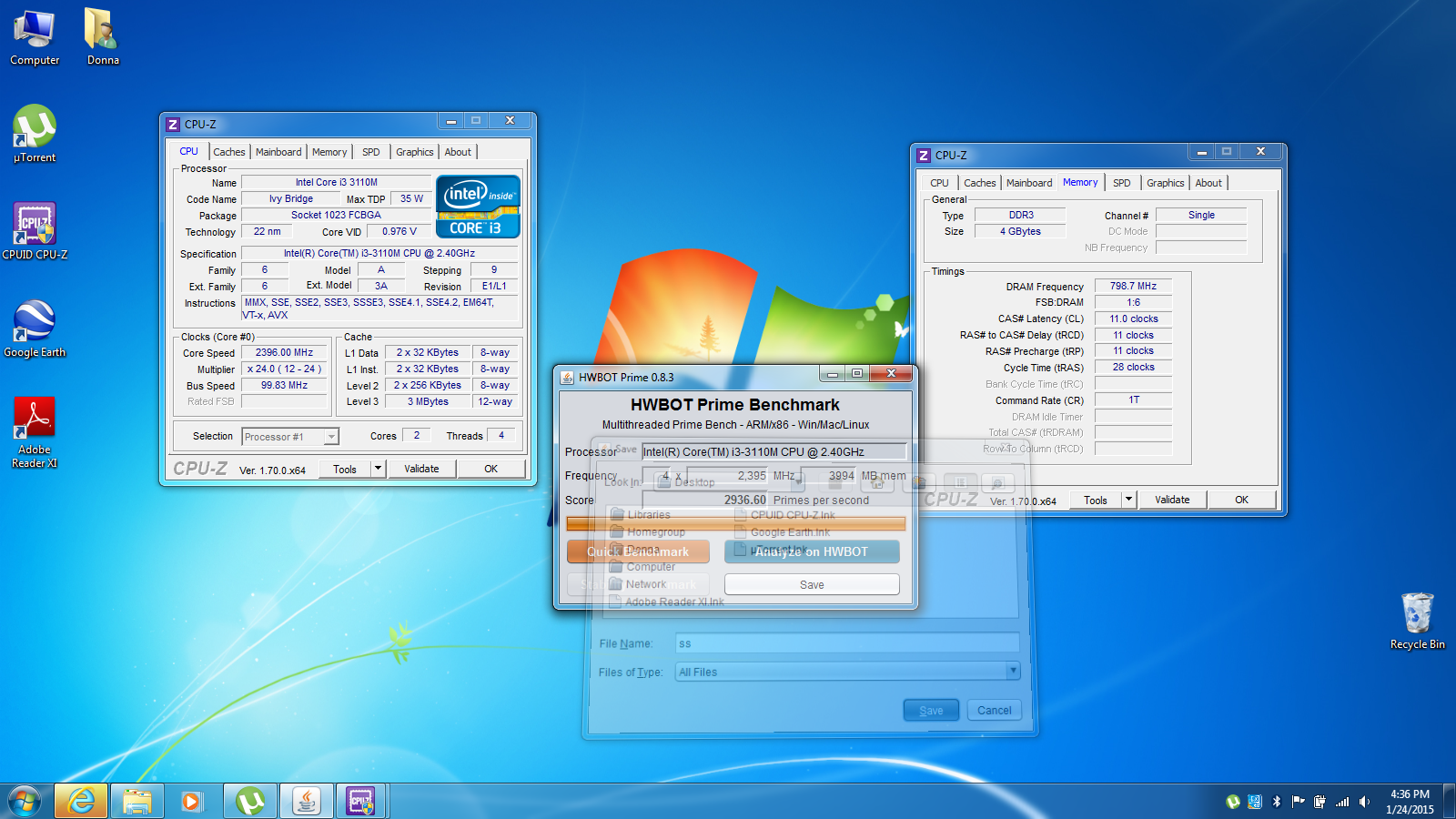Select Google Earth.lnk in the Save dialog
Image resolution: width=1456 pixels, height=819 pixels.
point(783,532)
